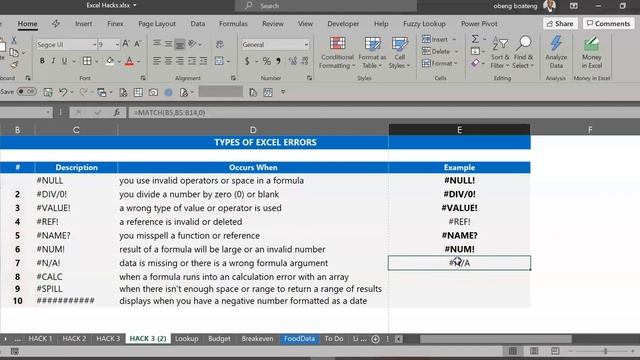Click Wrap Text icon
Image resolution: width=640 pixels, height=360 pixels.
[220, 44]
